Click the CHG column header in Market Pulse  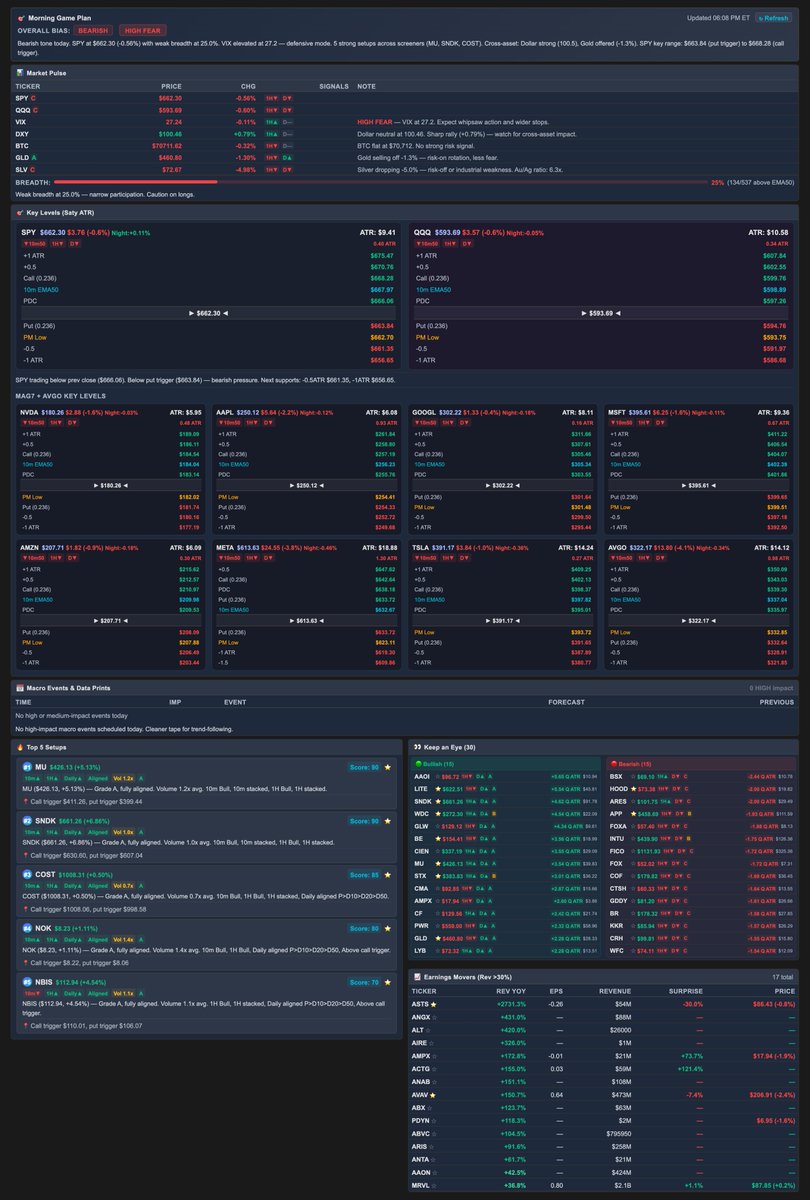tap(248, 87)
